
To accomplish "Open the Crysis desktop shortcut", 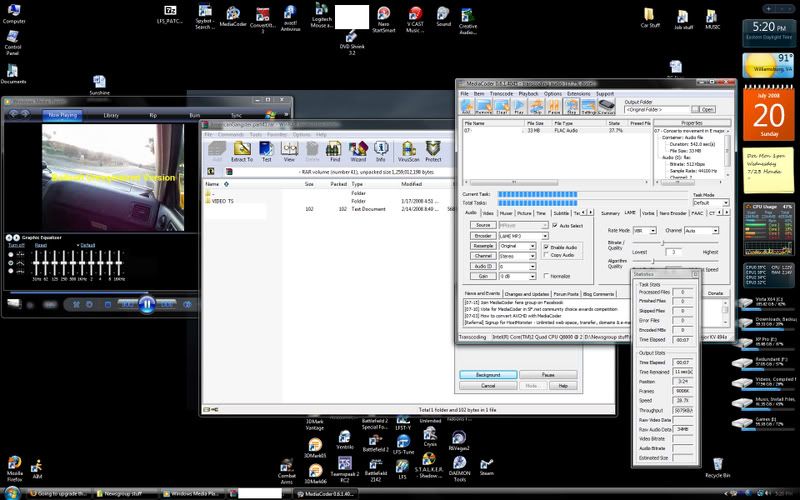I will click(430, 437).
